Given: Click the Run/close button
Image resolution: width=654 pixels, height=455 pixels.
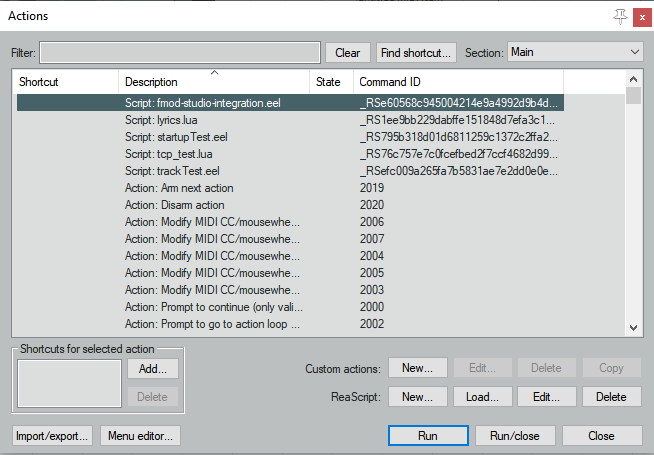Looking at the screenshot, I should tap(514, 436).
